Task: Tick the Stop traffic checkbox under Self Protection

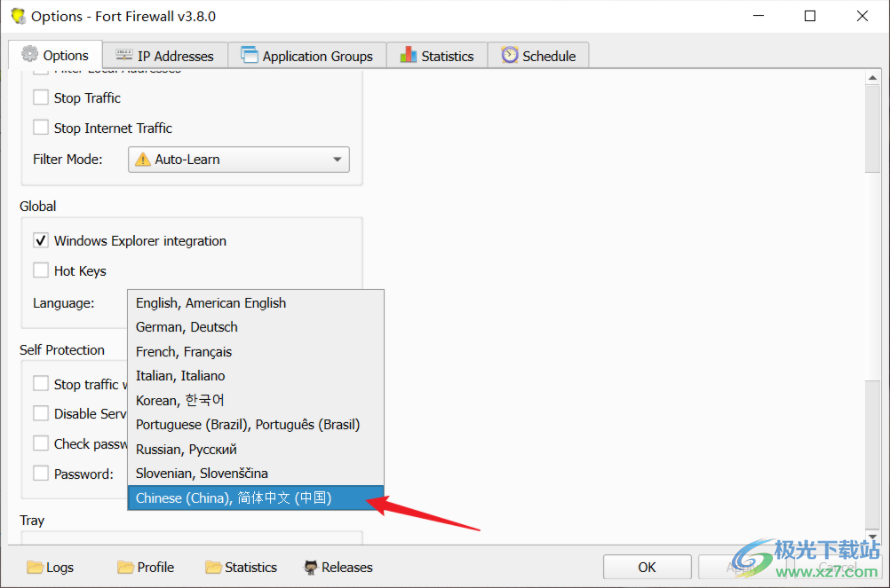Action: pyautogui.click(x=41, y=384)
